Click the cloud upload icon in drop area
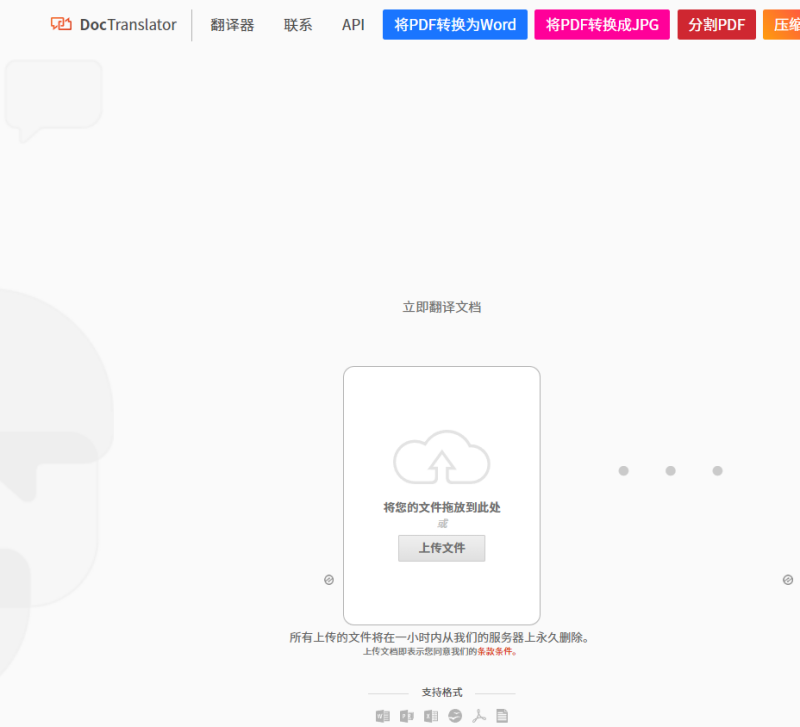 pyautogui.click(x=441, y=455)
